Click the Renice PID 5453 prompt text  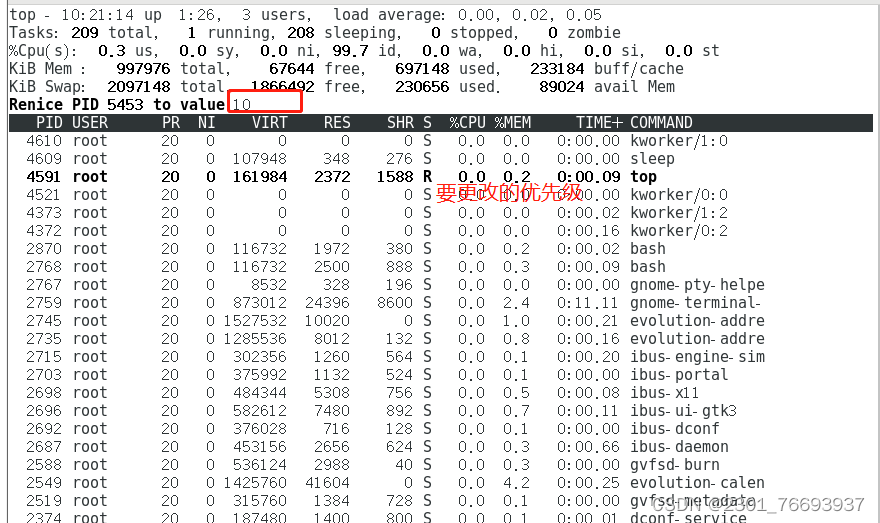(117, 104)
